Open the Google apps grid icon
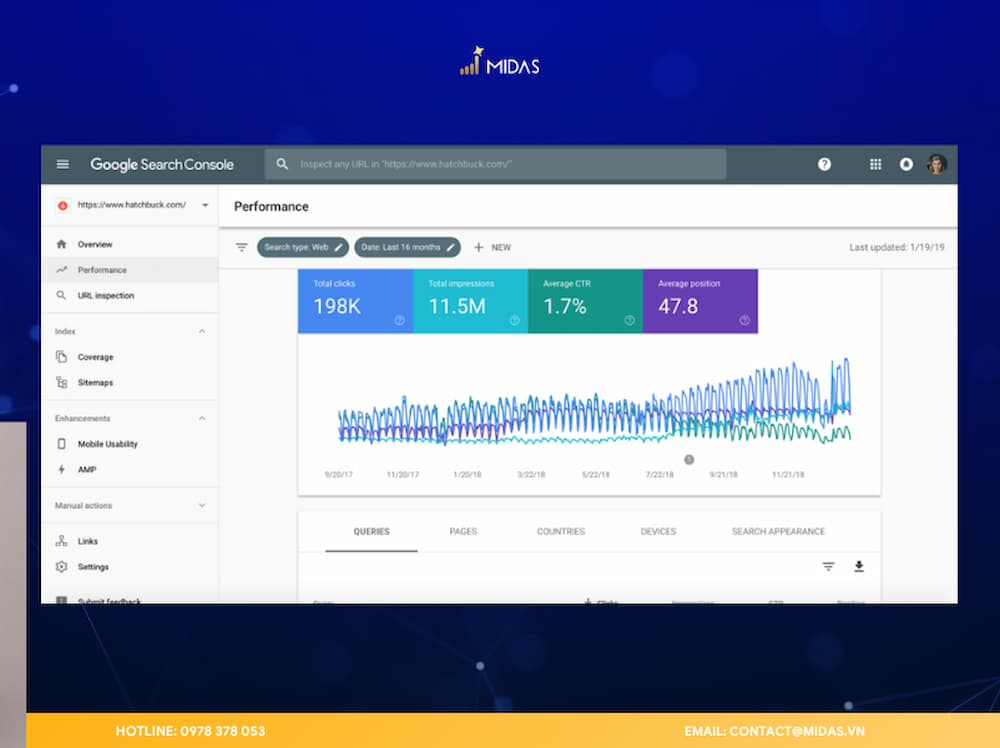The width and height of the screenshot is (1000, 748). [875, 165]
